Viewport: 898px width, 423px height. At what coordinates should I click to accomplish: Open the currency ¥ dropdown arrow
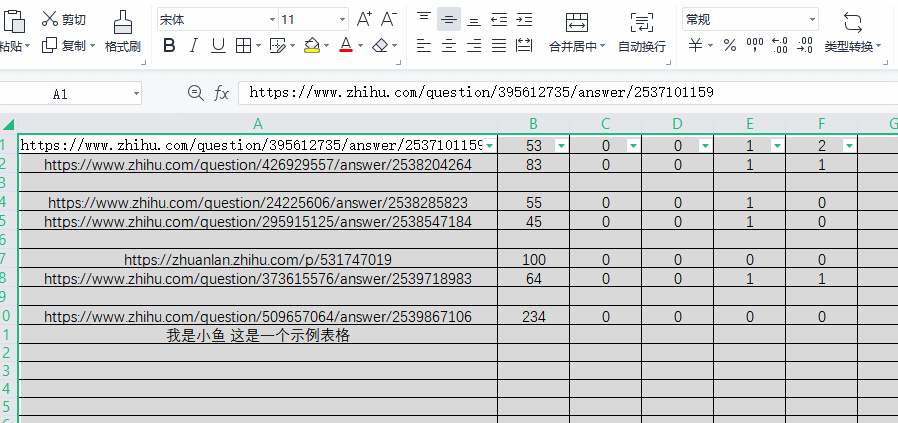pyautogui.click(x=710, y=46)
